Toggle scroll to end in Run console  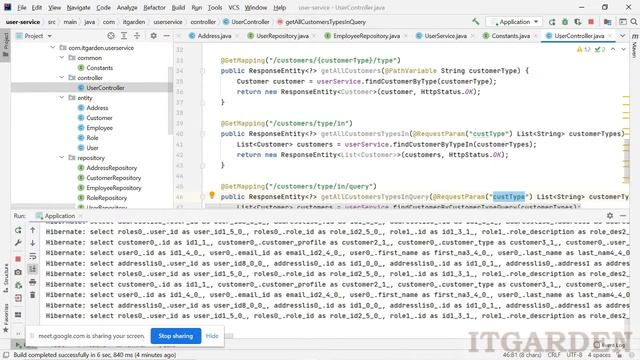click(33, 269)
